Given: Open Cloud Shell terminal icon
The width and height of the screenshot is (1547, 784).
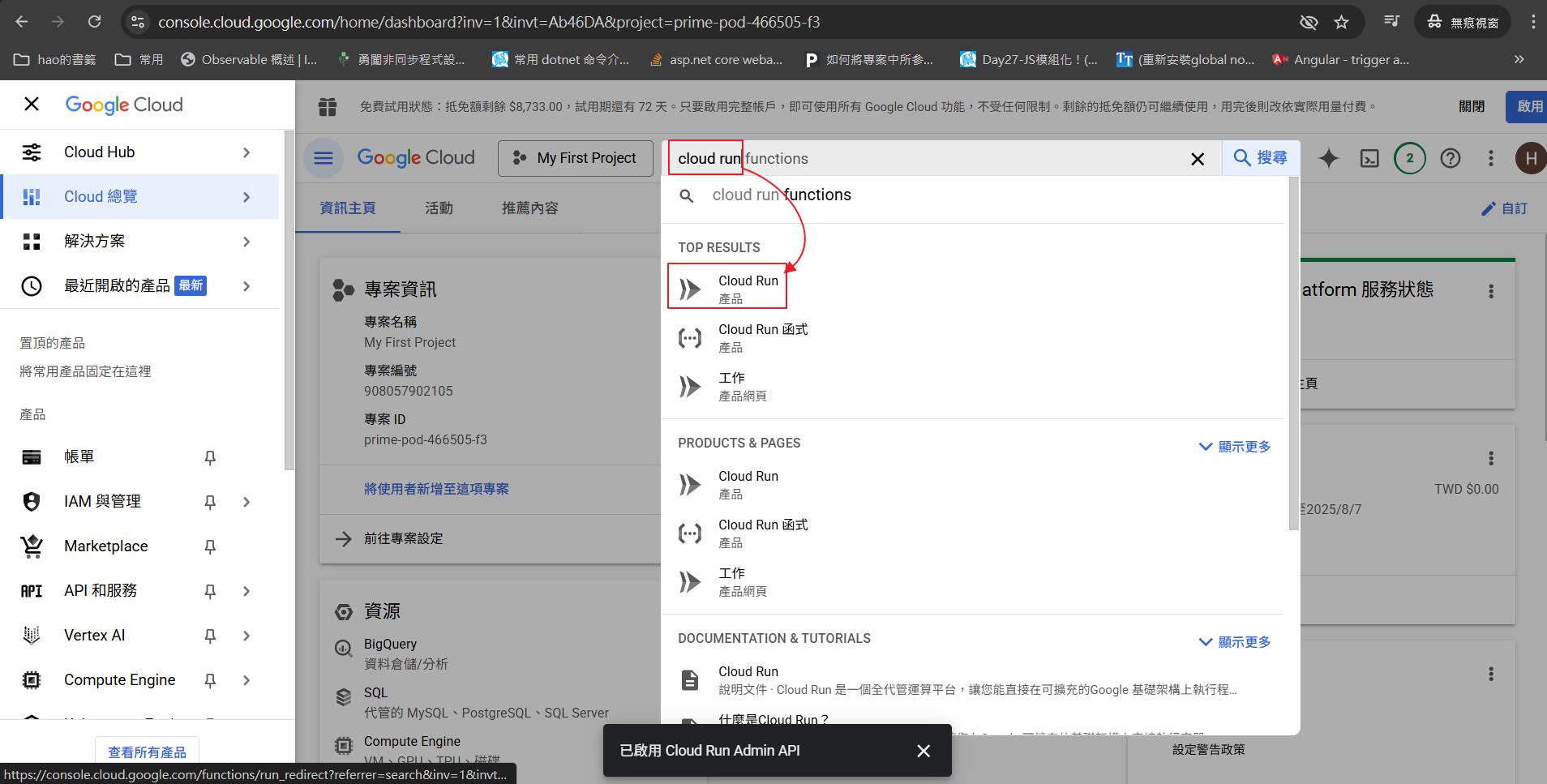Looking at the screenshot, I should click(1369, 158).
